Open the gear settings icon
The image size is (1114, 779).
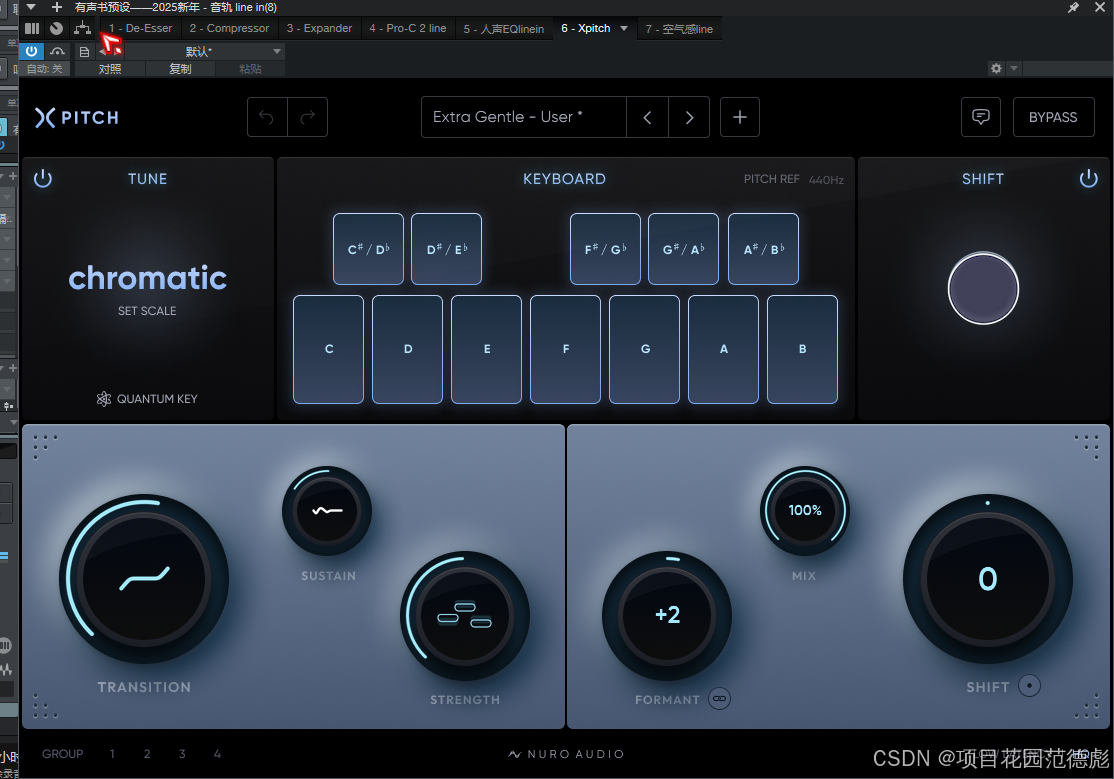click(x=996, y=68)
